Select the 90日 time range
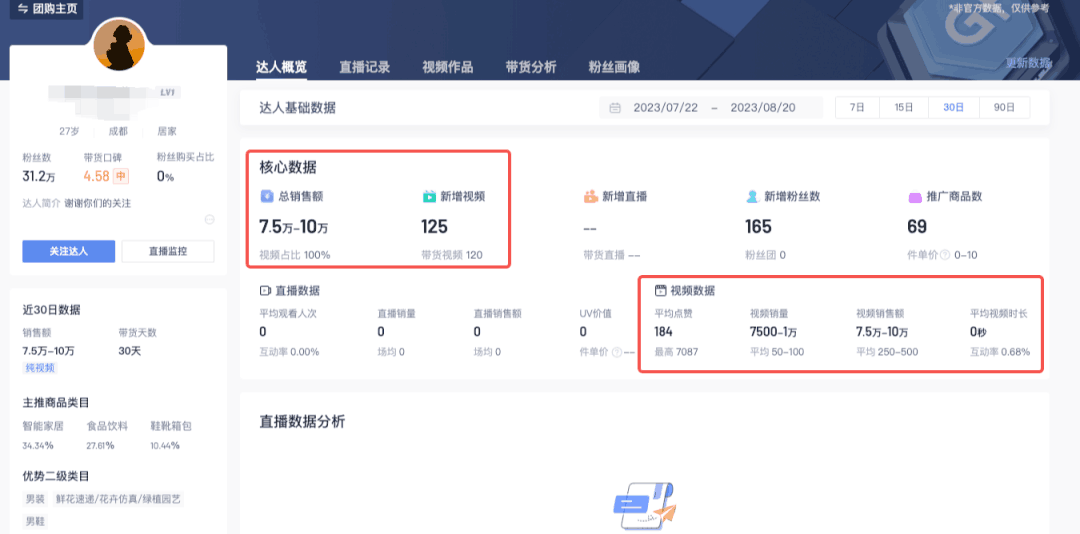Screen dimensions: 1080x534 click(x=1004, y=107)
